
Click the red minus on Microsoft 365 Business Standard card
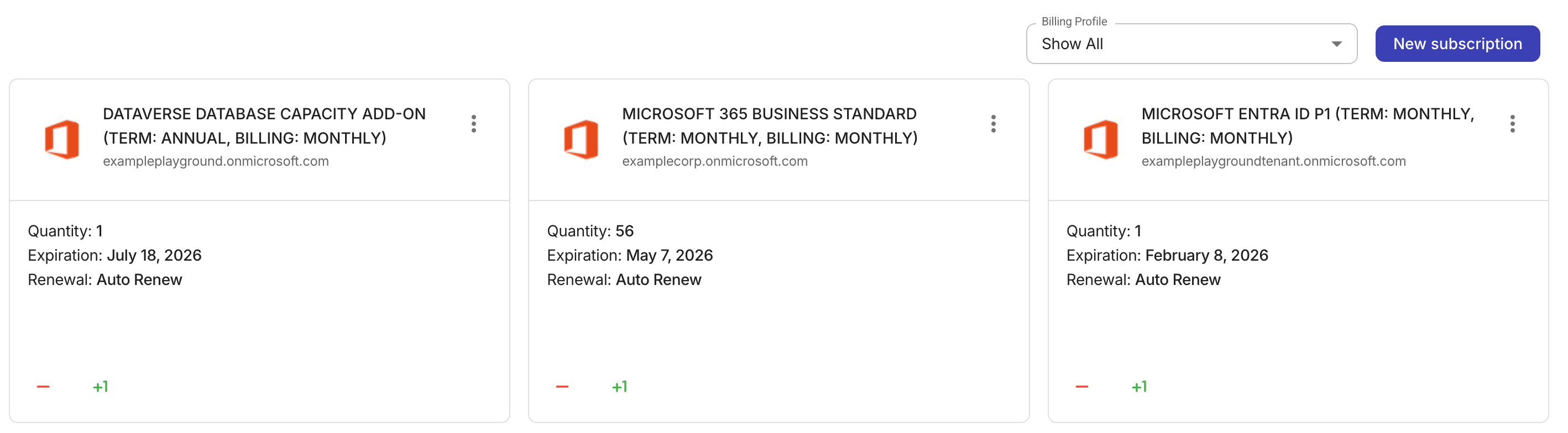point(561,386)
